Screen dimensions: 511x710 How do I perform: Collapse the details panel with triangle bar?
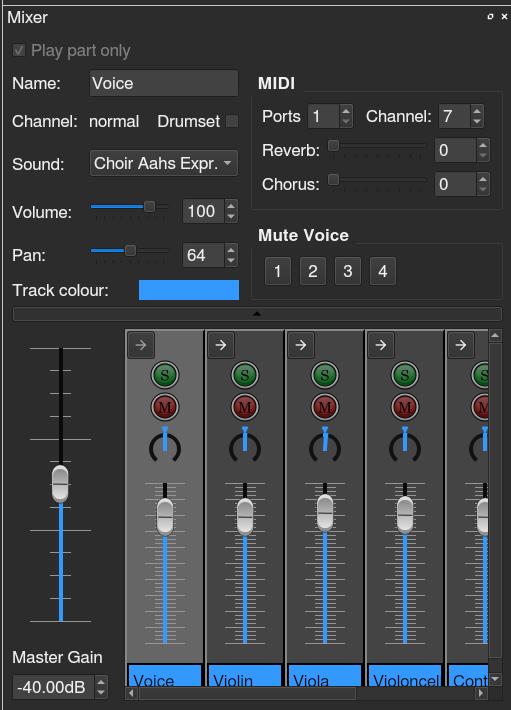(257, 314)
